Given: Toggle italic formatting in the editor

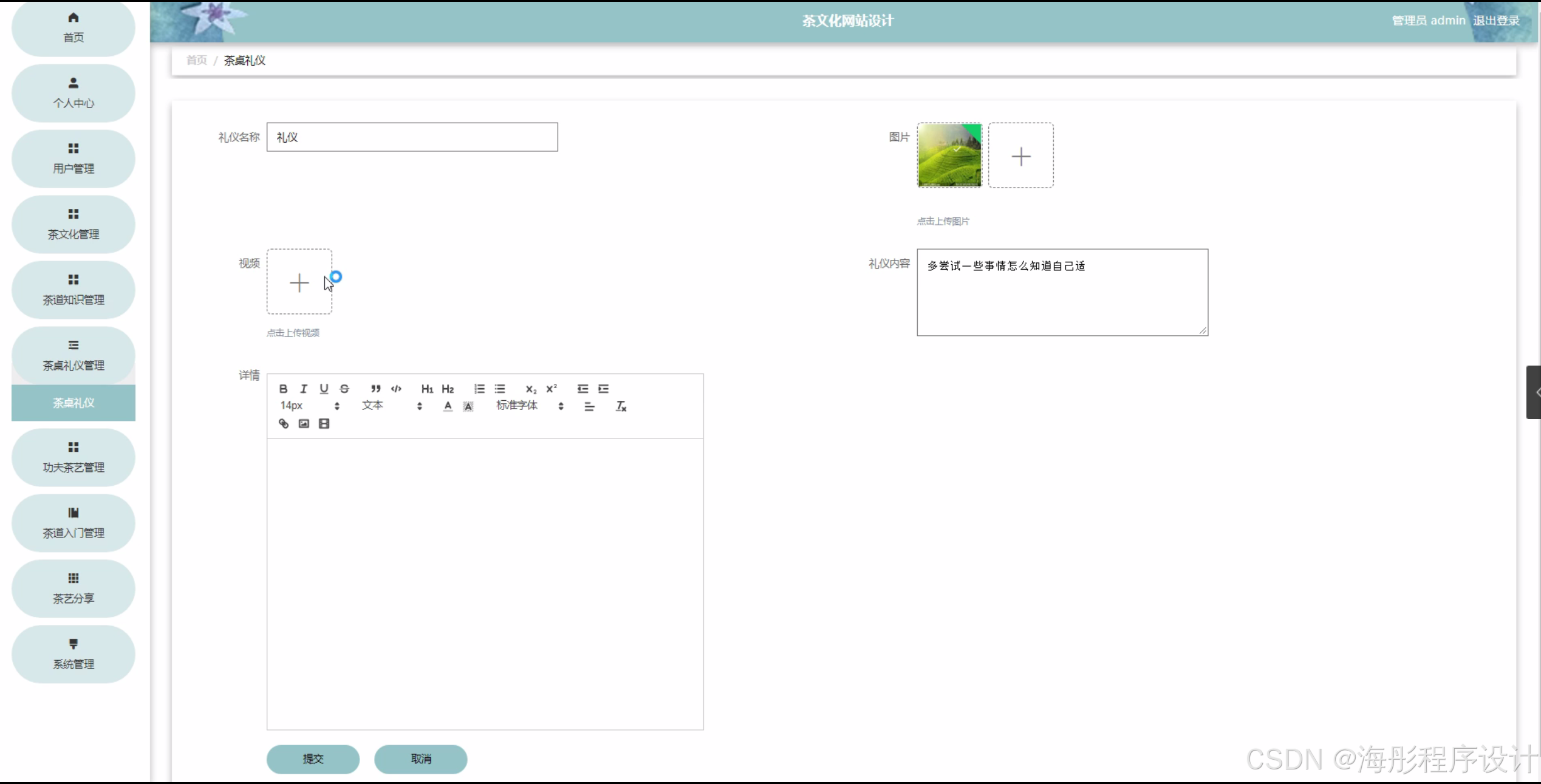Looking at the screenshot, I should [304, 389].
